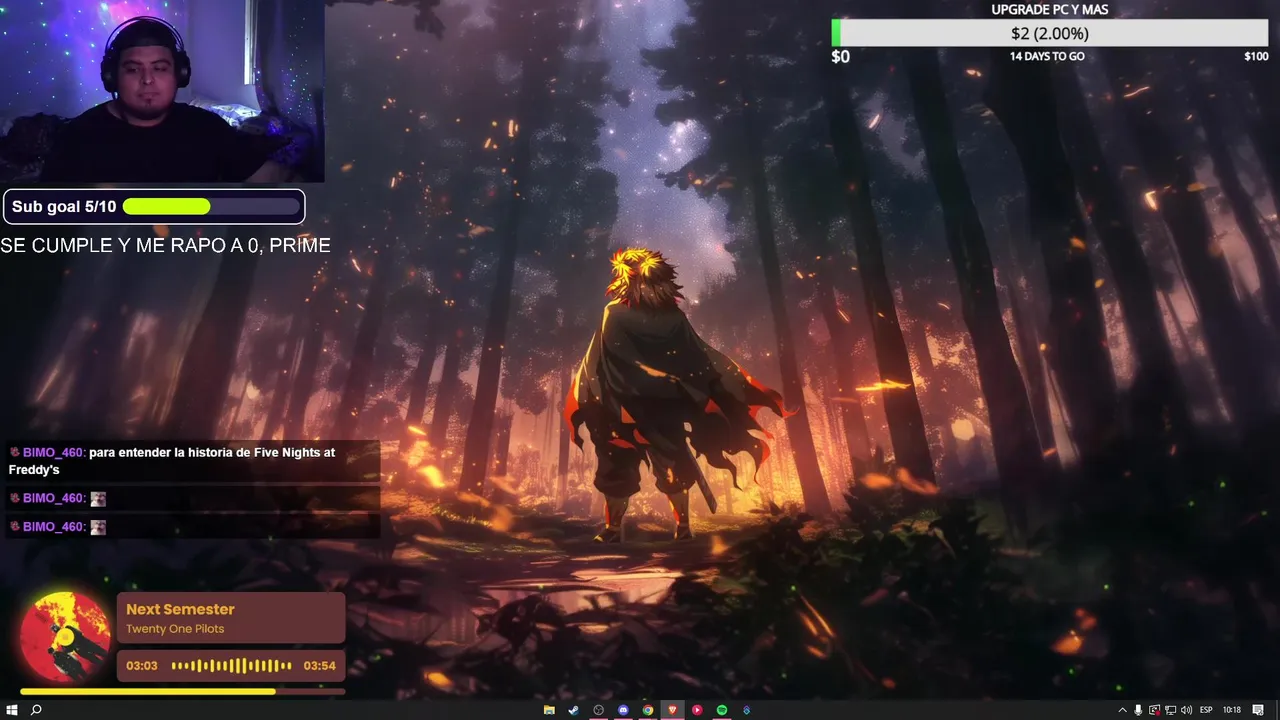This screenshot has height=720, width=1280.
Task: Click the audio waveform visualizer
Action: [x=231, y=666]
